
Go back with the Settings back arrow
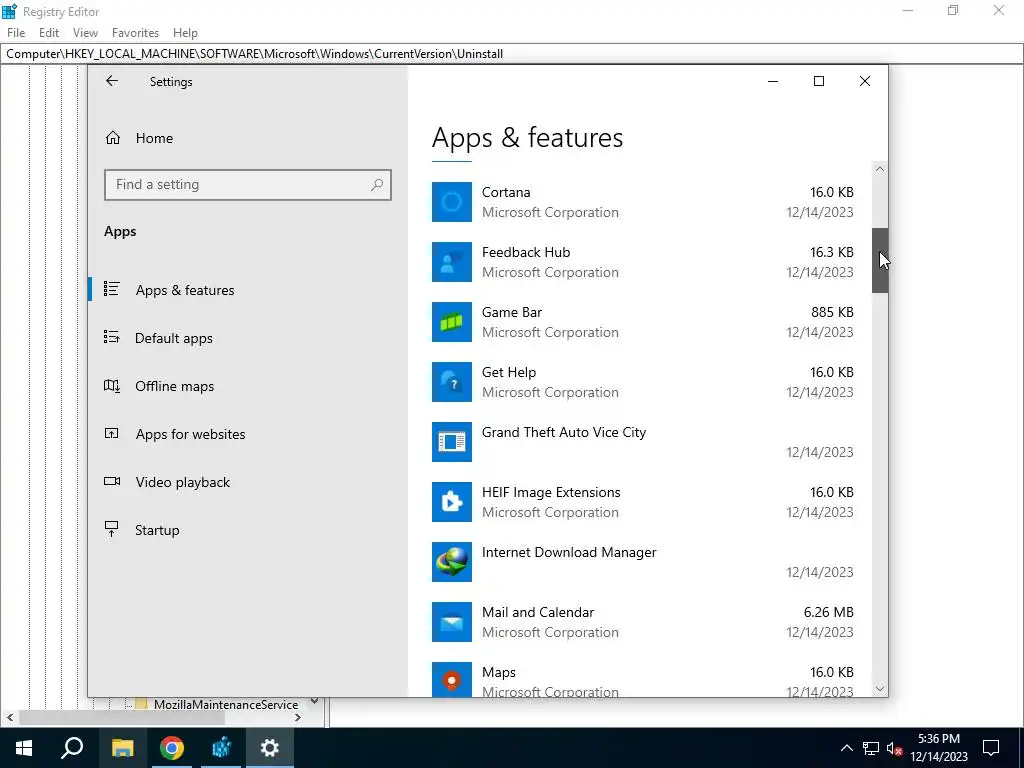tap(112, 81)
